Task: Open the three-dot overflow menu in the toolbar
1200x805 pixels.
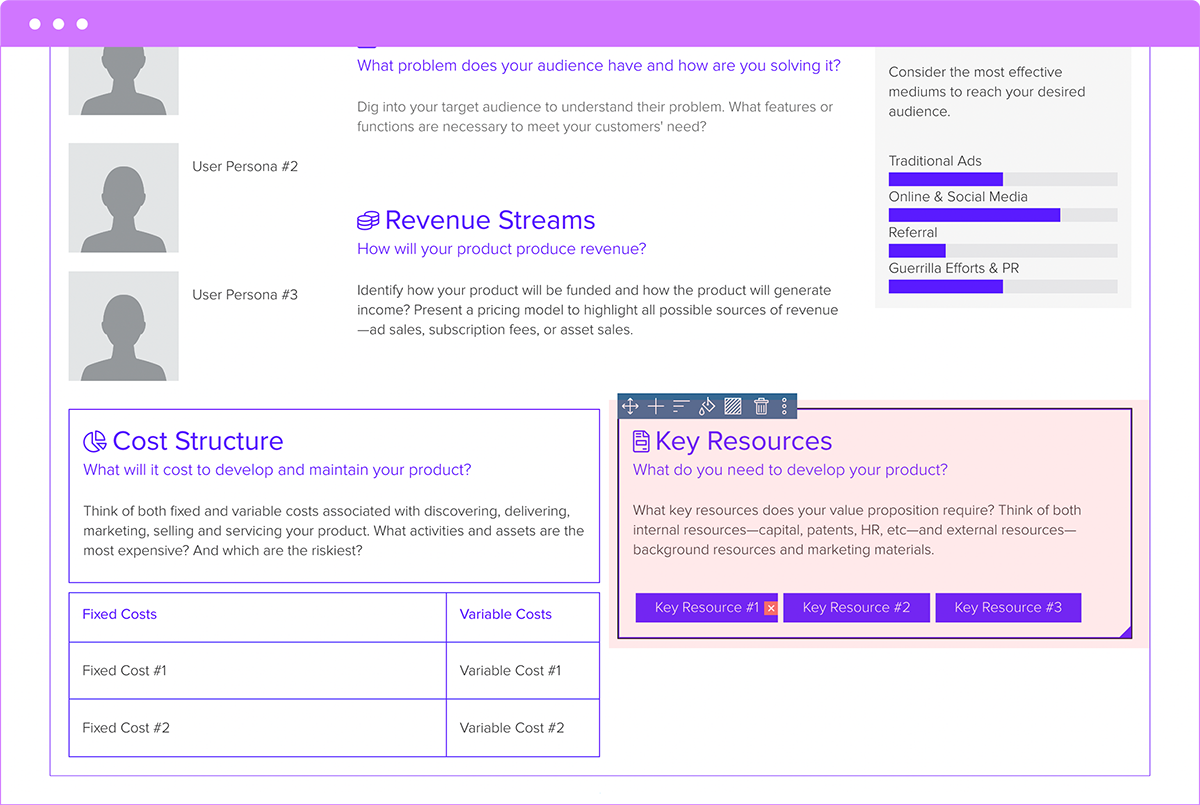Action: coord(786,406)
